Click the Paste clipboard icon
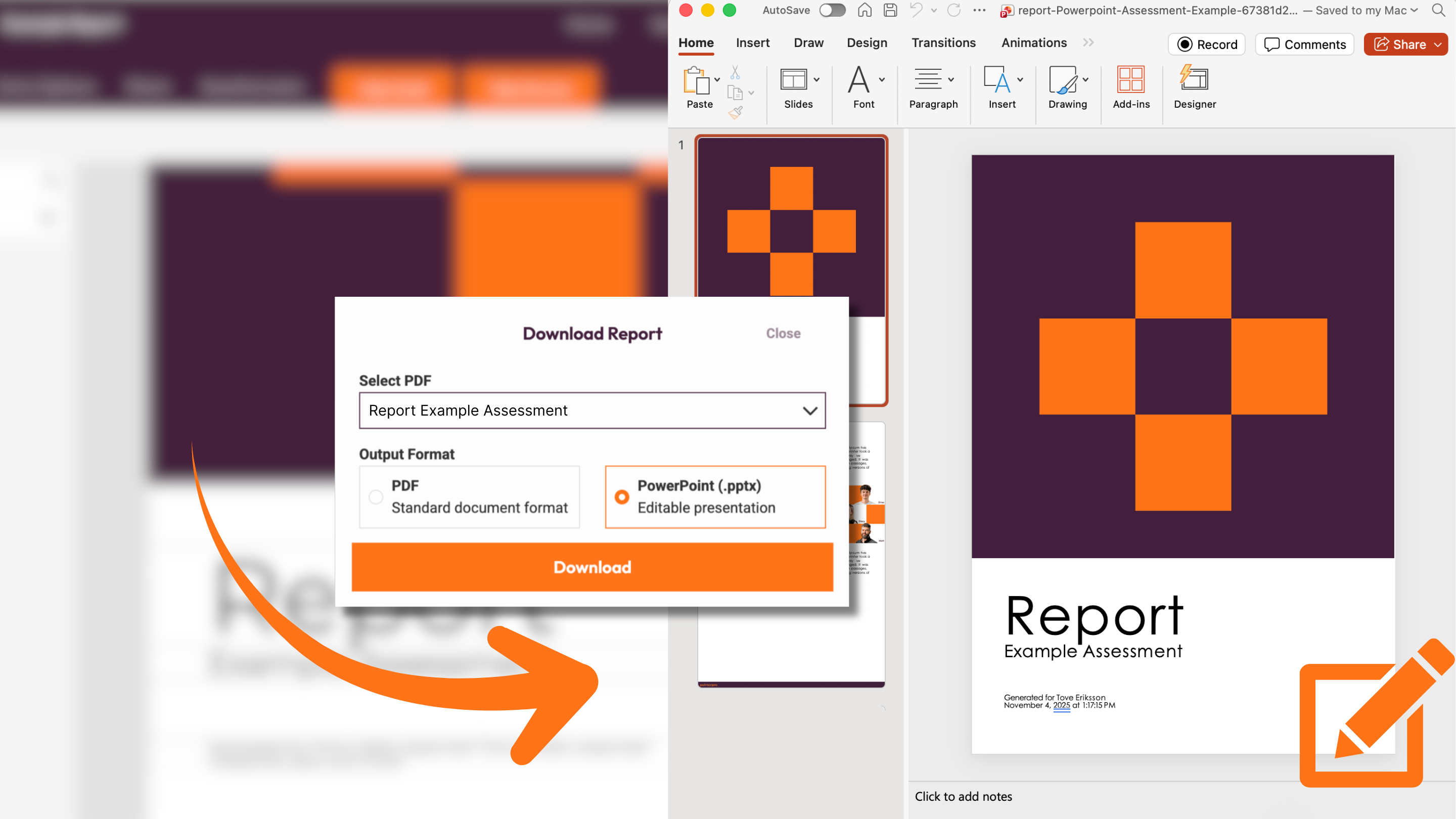This screenshot has width=1456, height=819. point(696,80)
